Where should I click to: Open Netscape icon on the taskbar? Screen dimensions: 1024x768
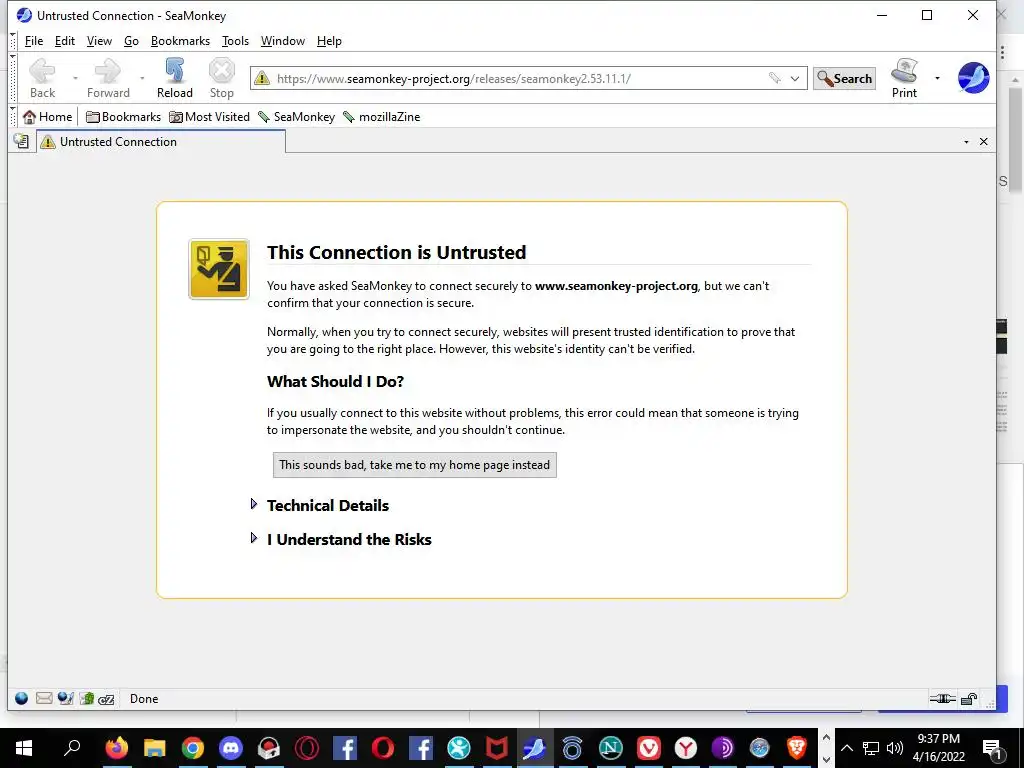pos(610,748)
